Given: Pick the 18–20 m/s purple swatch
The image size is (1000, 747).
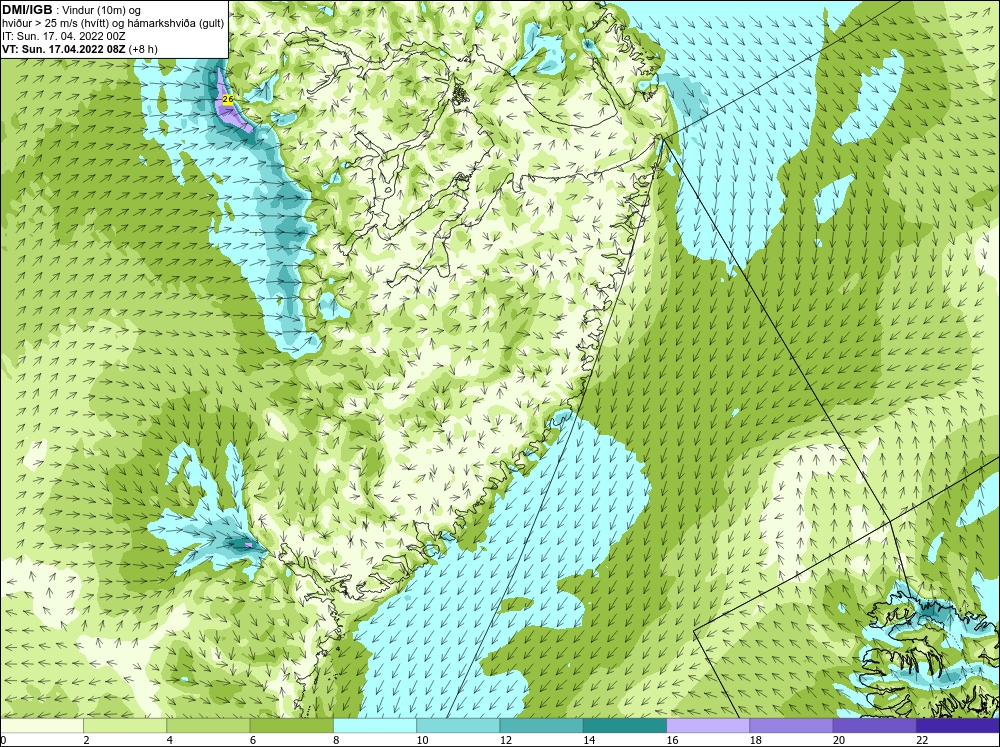Looking at the screenshot, I should 791,725.
